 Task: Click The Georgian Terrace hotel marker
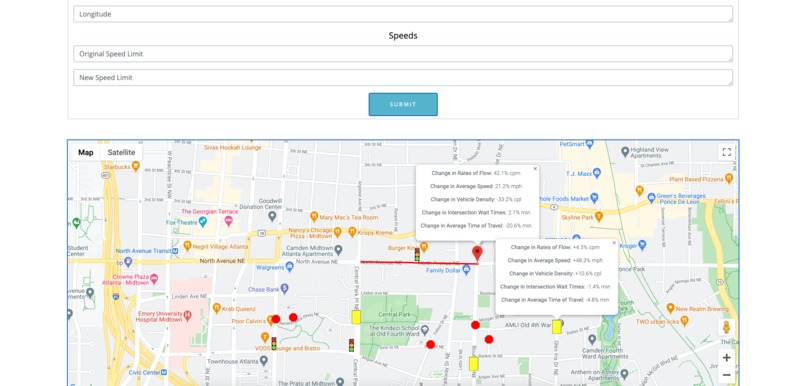click(229, 220)
